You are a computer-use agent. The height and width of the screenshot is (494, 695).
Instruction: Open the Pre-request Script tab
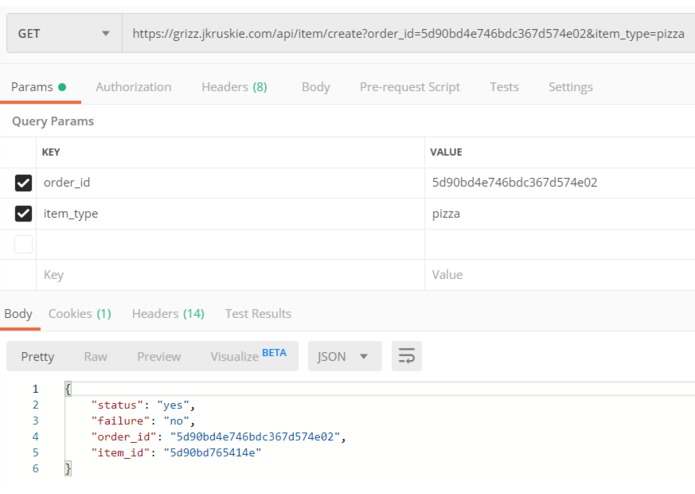click(x=410, y=87)
